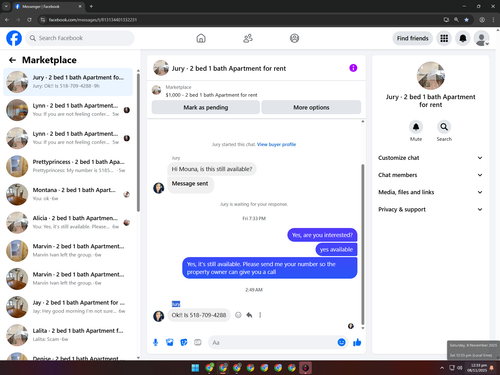Expand the Privacy & support section
The width and height of the screenshot is (500, 375).
click(430, 209)
